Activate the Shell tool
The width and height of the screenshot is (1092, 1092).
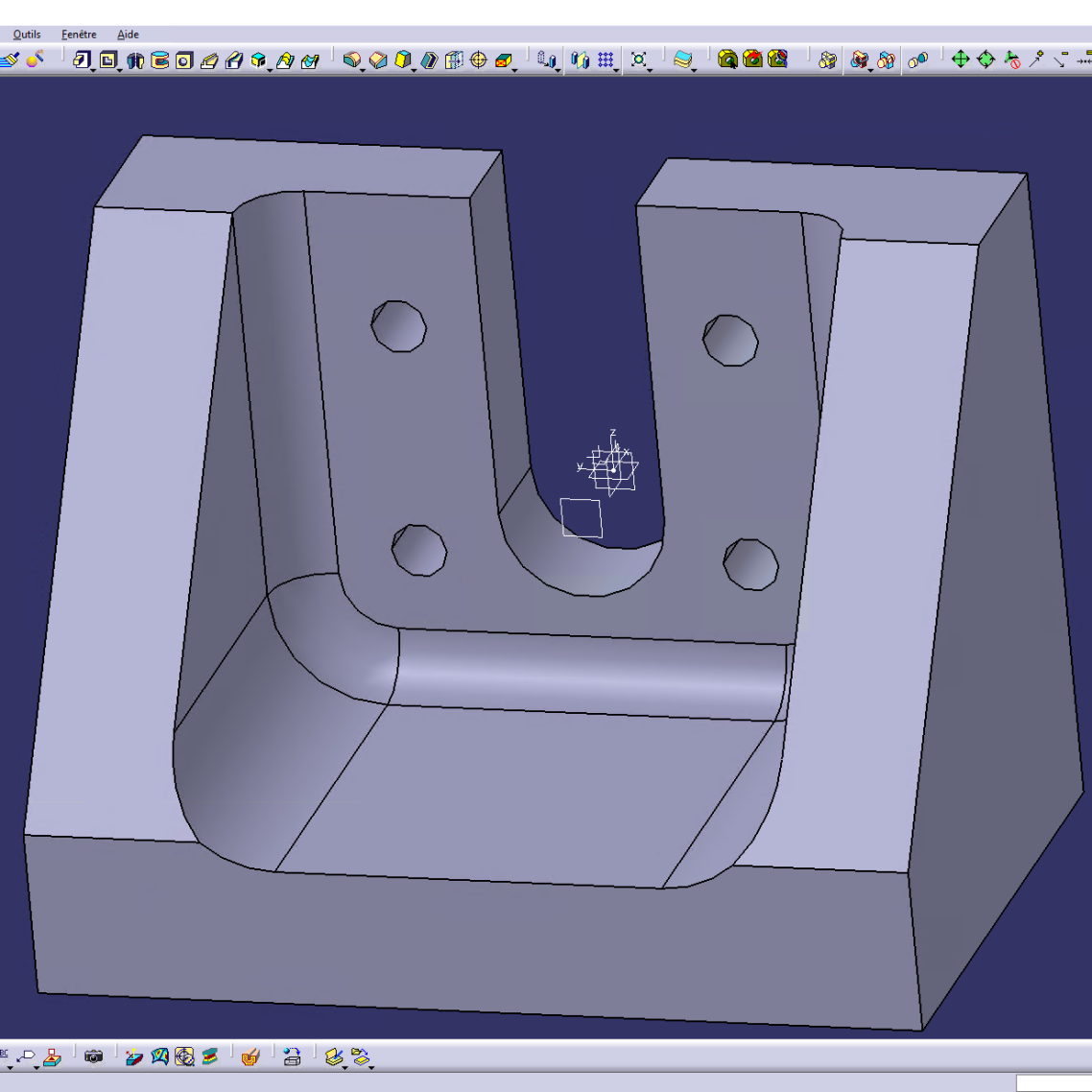point(429,60)
